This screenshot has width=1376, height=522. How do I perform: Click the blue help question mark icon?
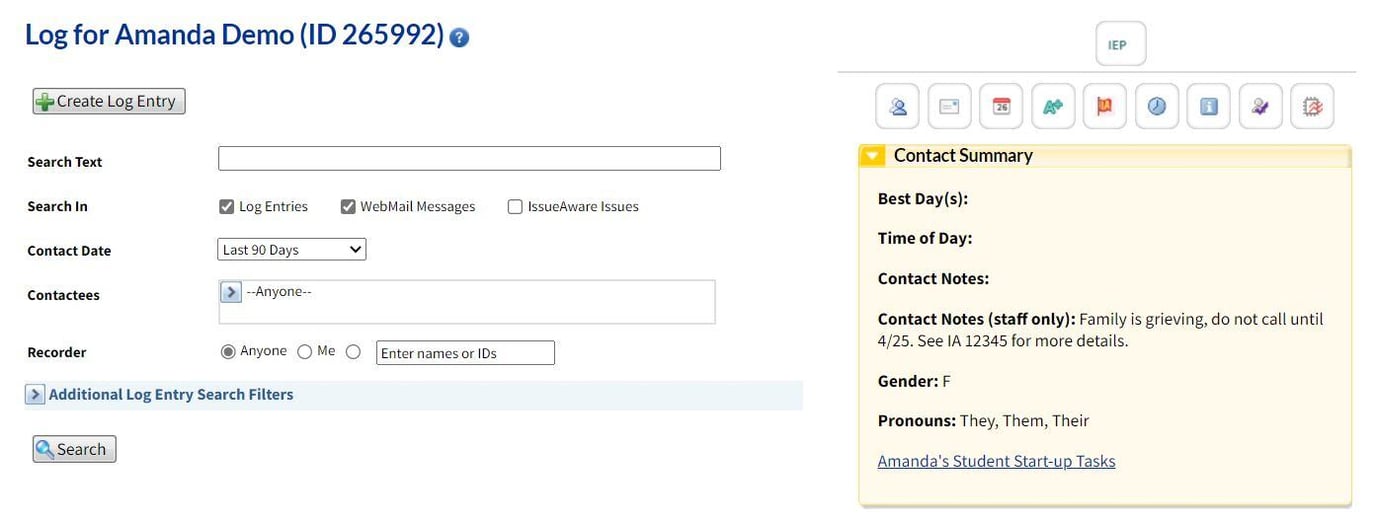[x=459, y=38]
